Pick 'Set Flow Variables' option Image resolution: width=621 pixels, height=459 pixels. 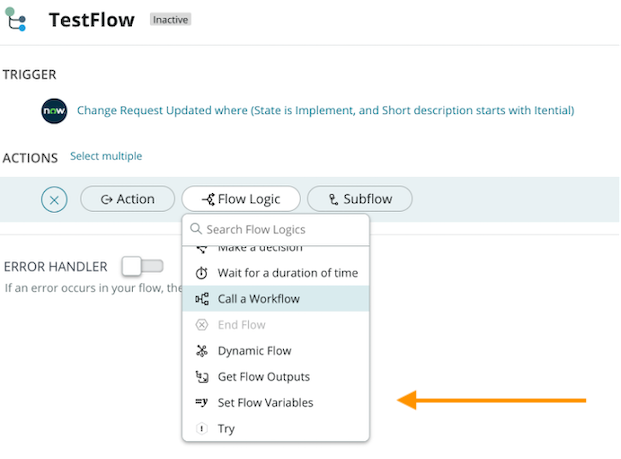[265, 403]
